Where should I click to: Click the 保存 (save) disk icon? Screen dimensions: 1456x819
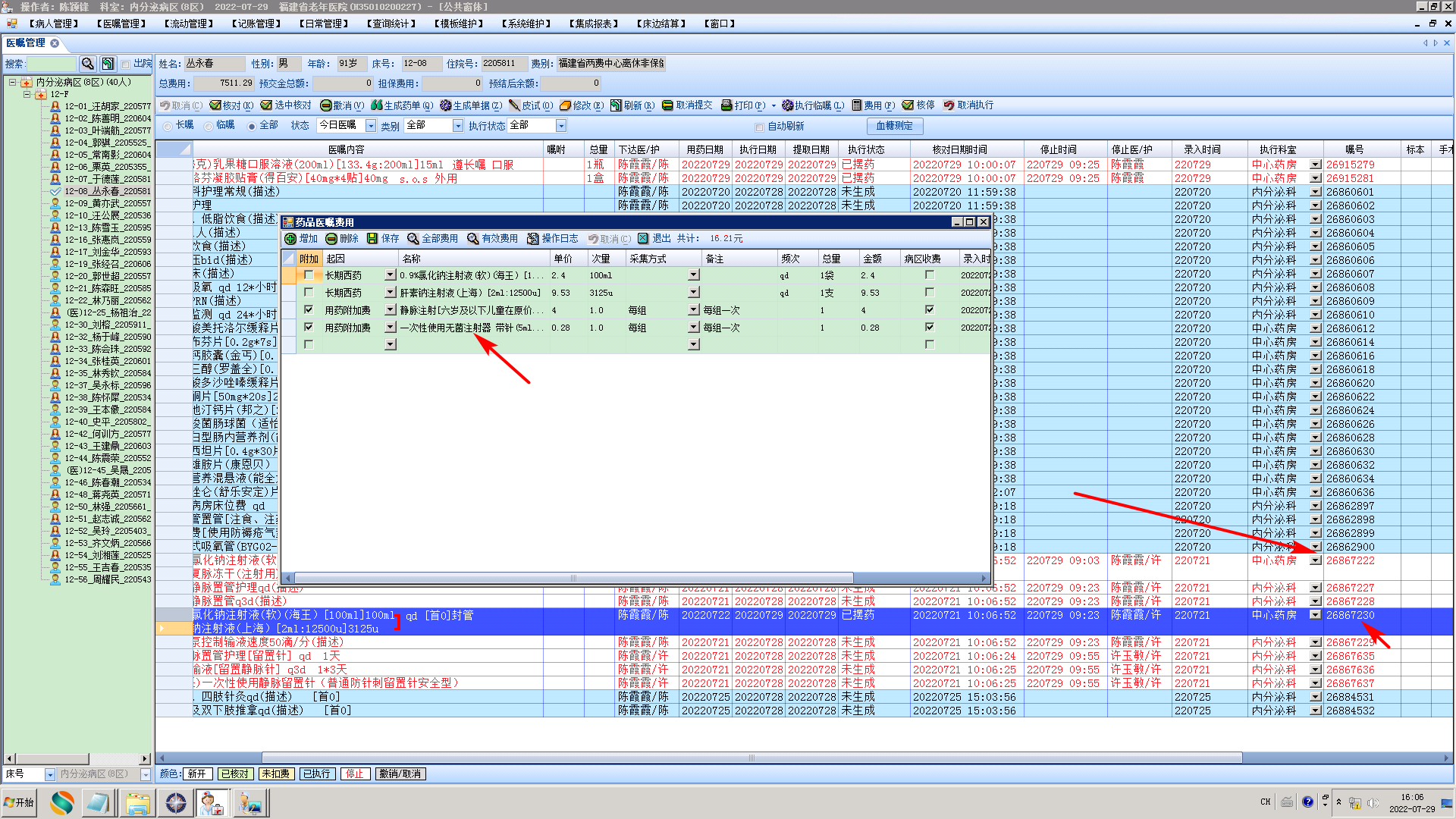[372, 239]
